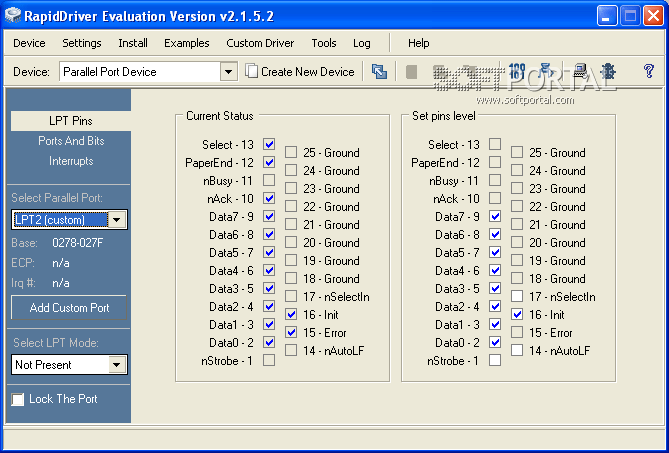
Task: Check 14 - nAutoLF in Set pins level
Action: click(517, 350)
